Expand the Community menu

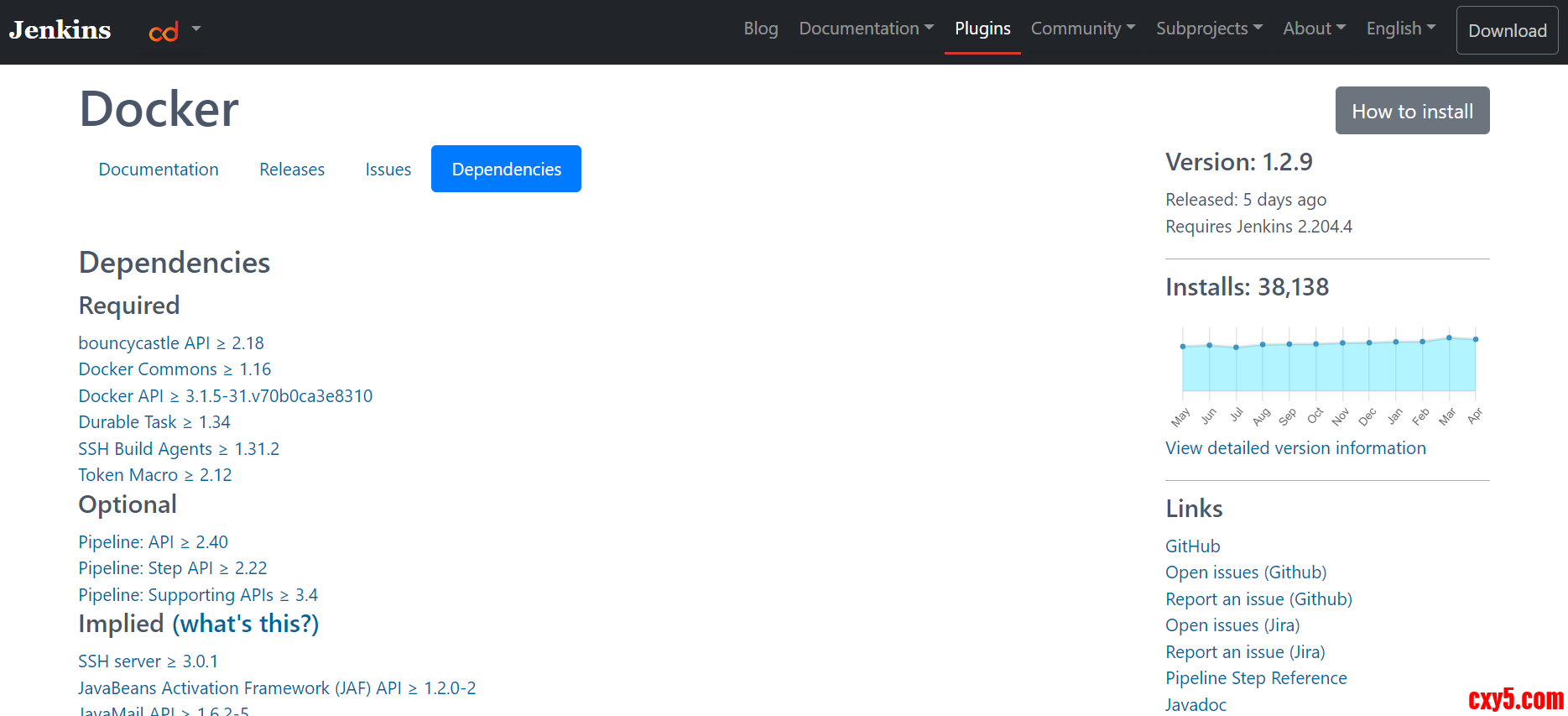coord(1082,29)
